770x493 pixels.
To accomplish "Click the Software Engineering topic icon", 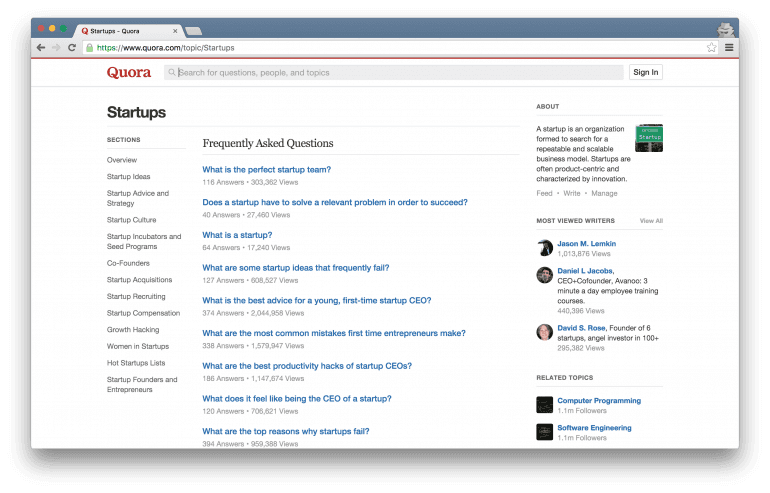I will [x=545, y=432].
